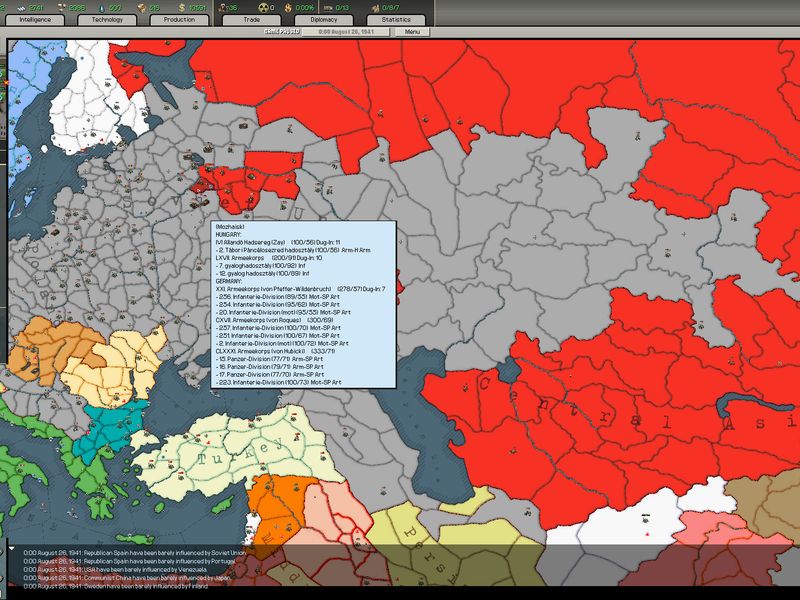Screen dimensions: 800x600
Task: Click the Menu button
Action: (x=412, y=32)
